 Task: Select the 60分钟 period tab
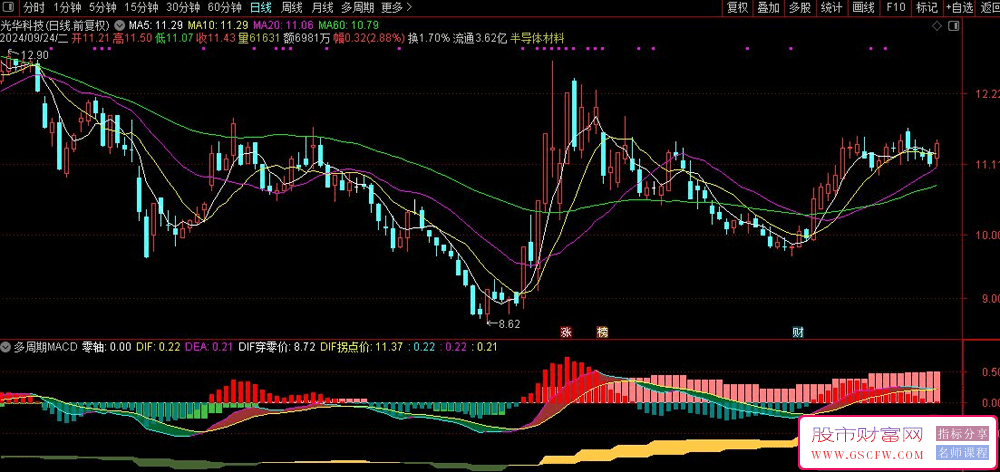(x=224, y=8)
